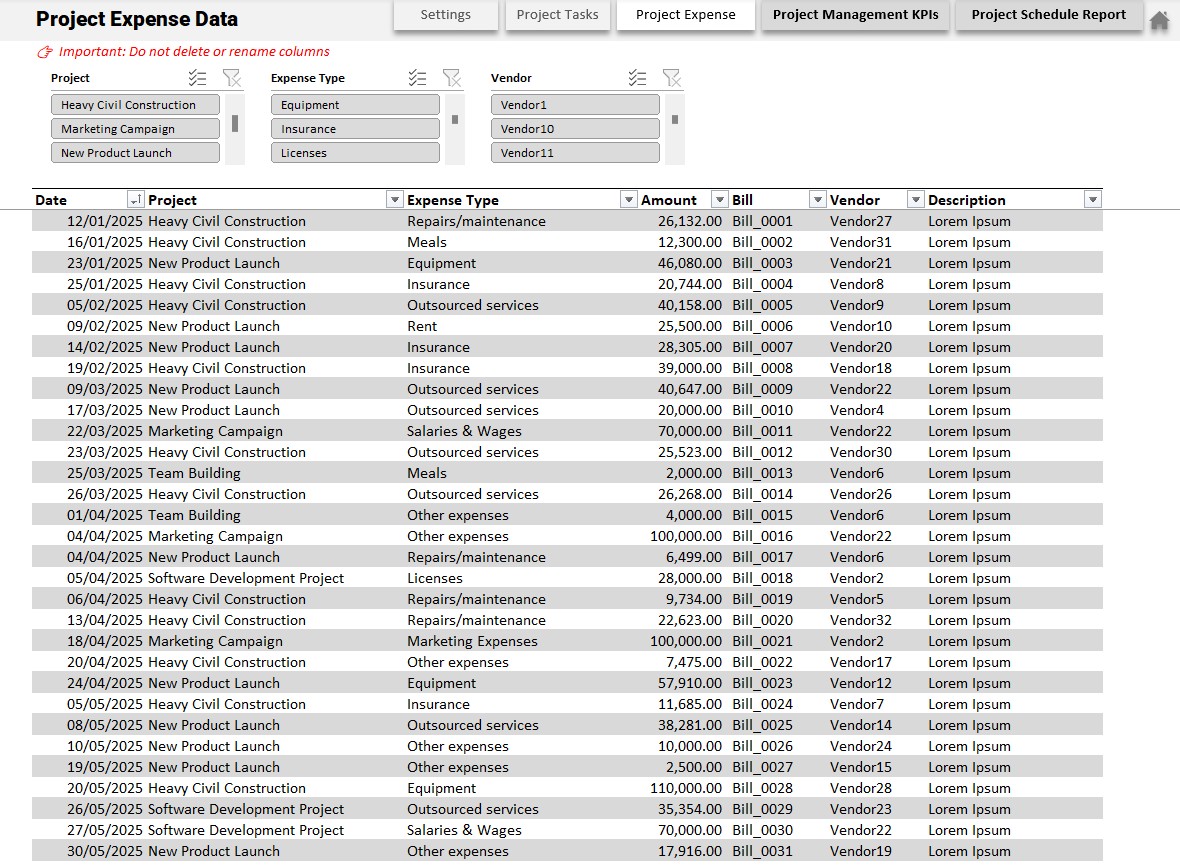Click the Project Management KPIs button
The width and height of the screenshot is (1180, 866).
[855, 15]
